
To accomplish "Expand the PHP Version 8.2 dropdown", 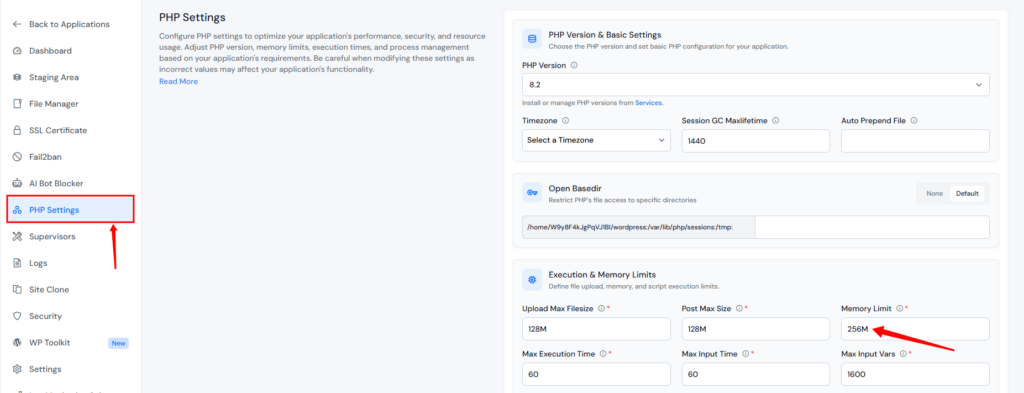I will [x=756, y=85].
